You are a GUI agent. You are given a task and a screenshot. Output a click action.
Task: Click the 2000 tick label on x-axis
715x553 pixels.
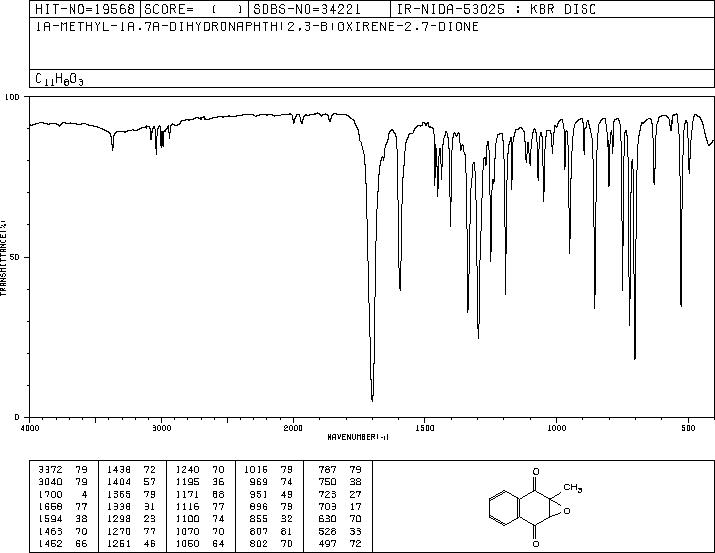click(x=293, y=428)
